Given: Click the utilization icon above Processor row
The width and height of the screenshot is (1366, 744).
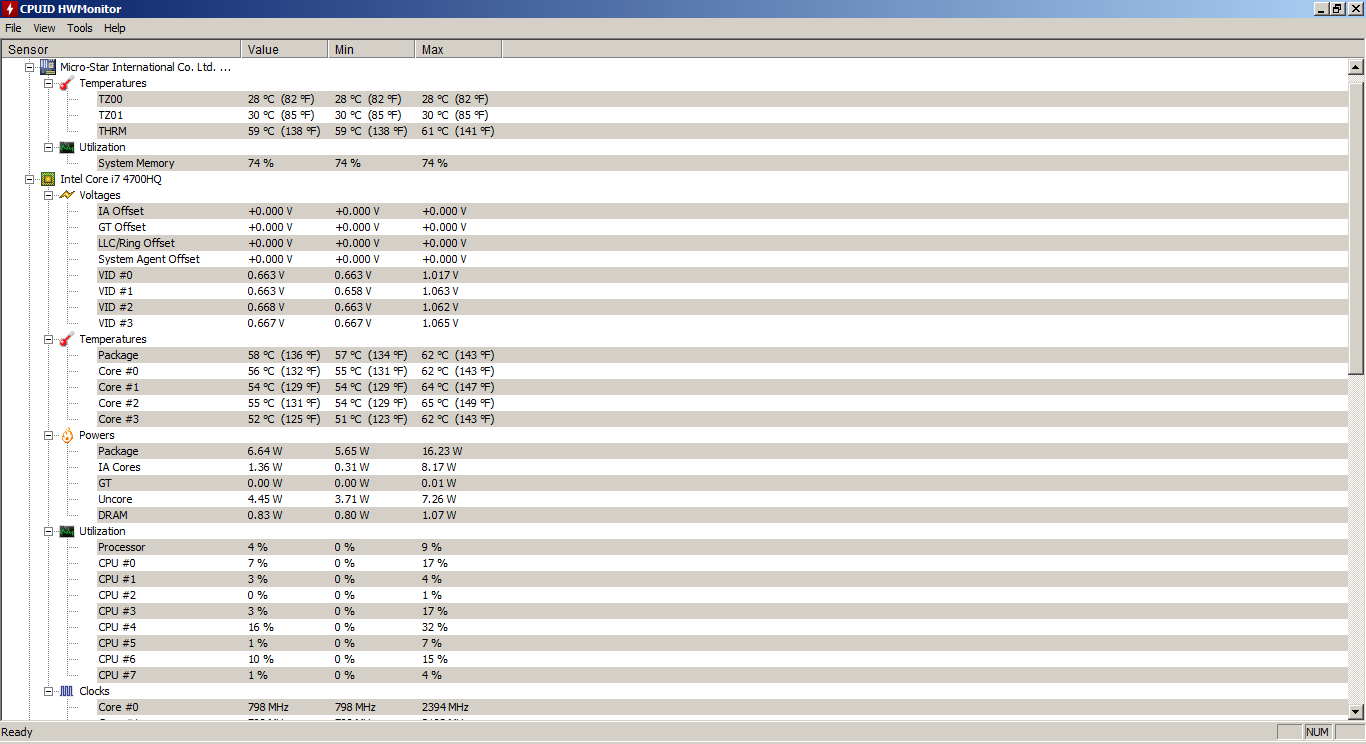Looking at the screenshot, I should pyautogui.click(x=66, y=531).
